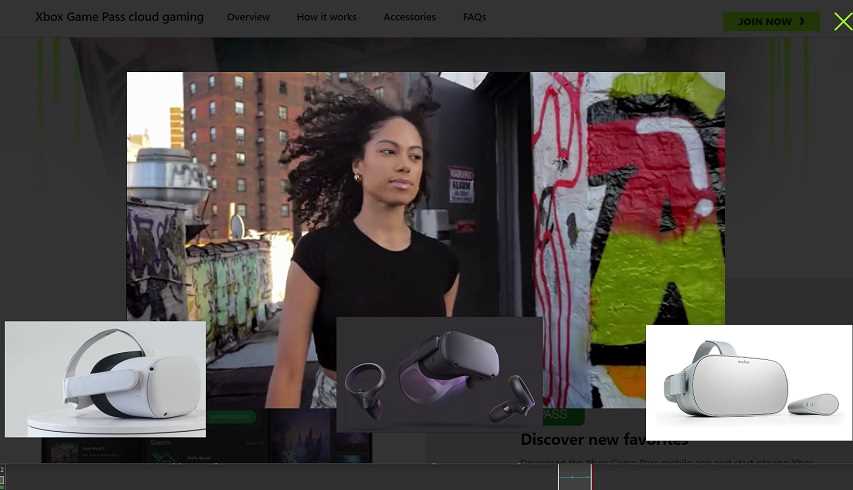
Task: Click the JOIN NOW button
Action: pos(770,21)
